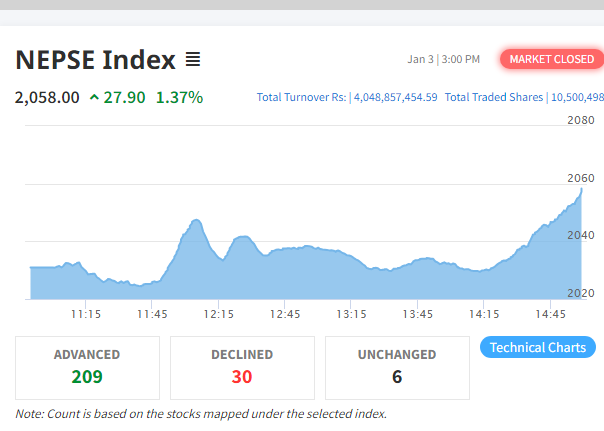
Task: Click the chart's rightmost closing point
Action: (x=581, y=189)
